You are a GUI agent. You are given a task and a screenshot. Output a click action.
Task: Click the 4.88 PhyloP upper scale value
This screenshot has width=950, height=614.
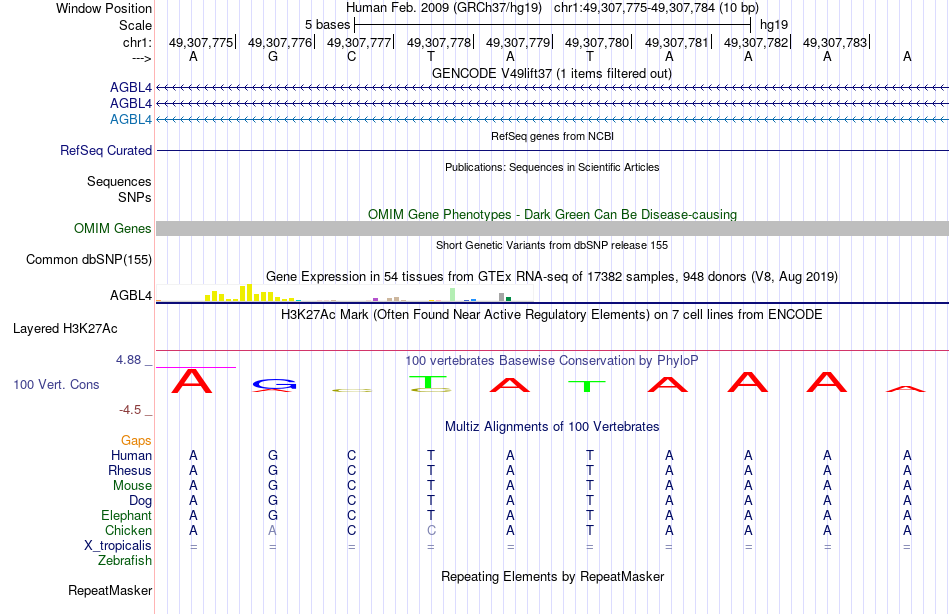point(128,360)
